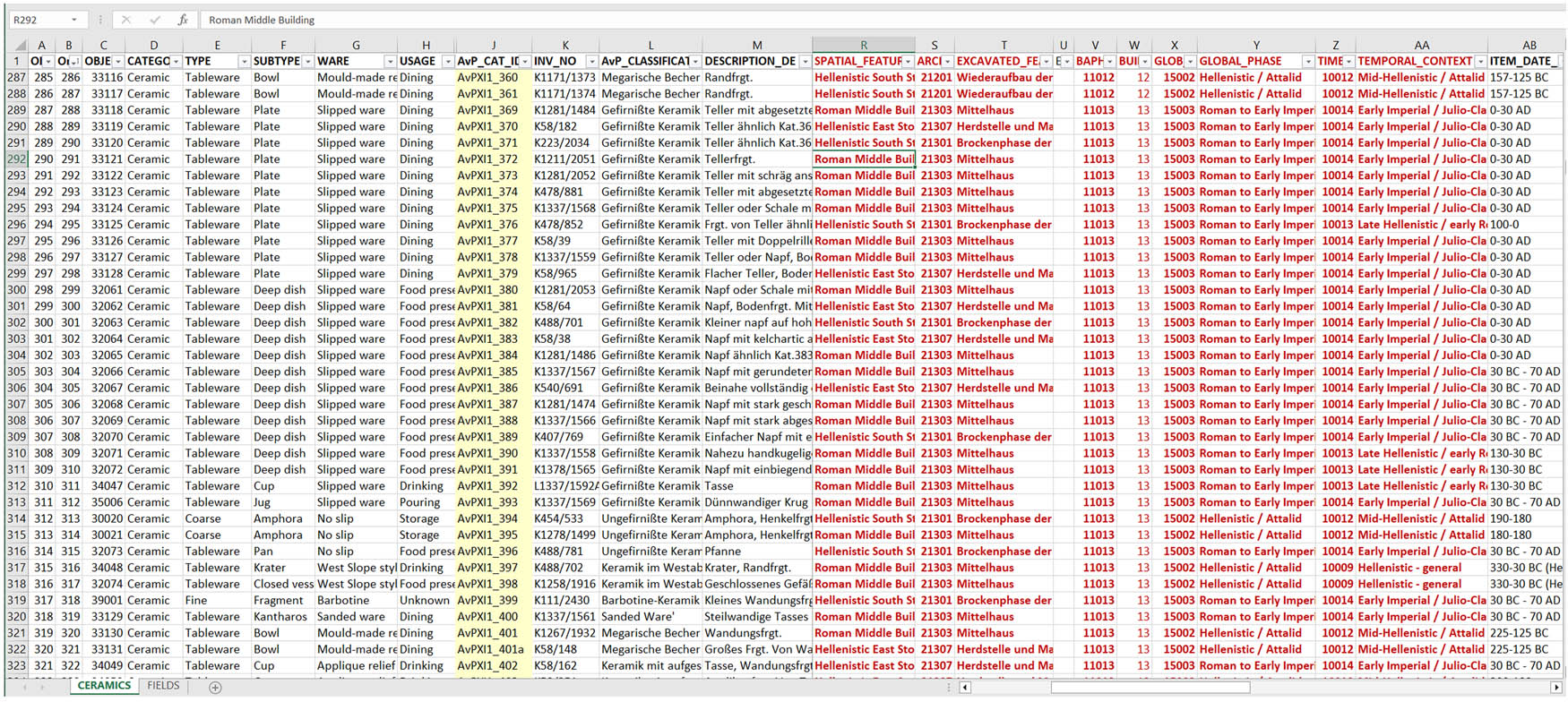
Task: Click the formula bar text Roman Middle Building
Action: coord(262,20)
